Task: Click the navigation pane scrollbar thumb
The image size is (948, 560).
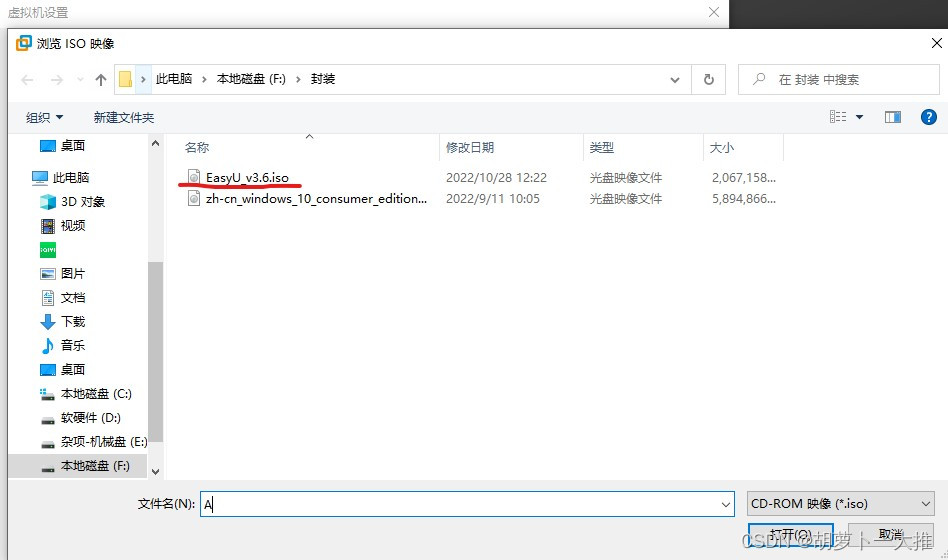Action: coord(155,351)
